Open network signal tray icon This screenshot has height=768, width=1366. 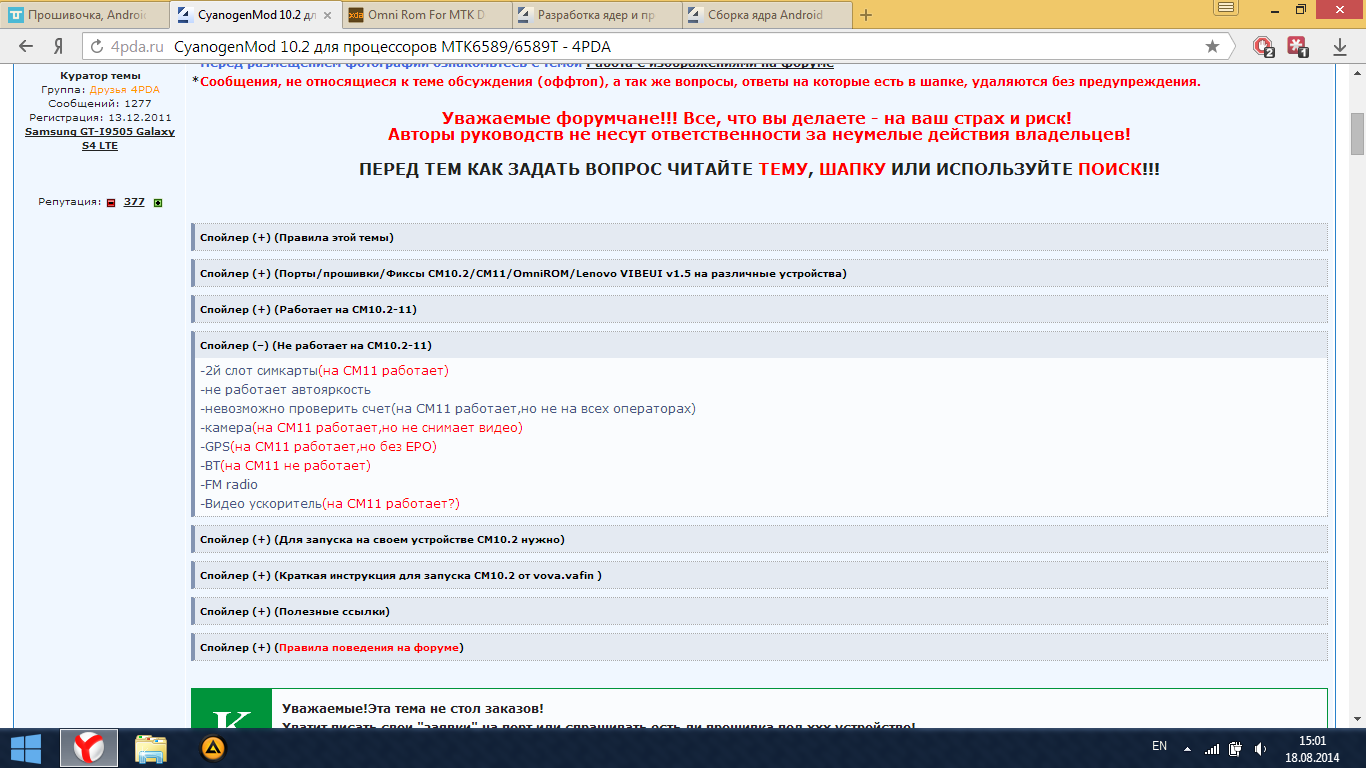click(x=1211, y=748)
